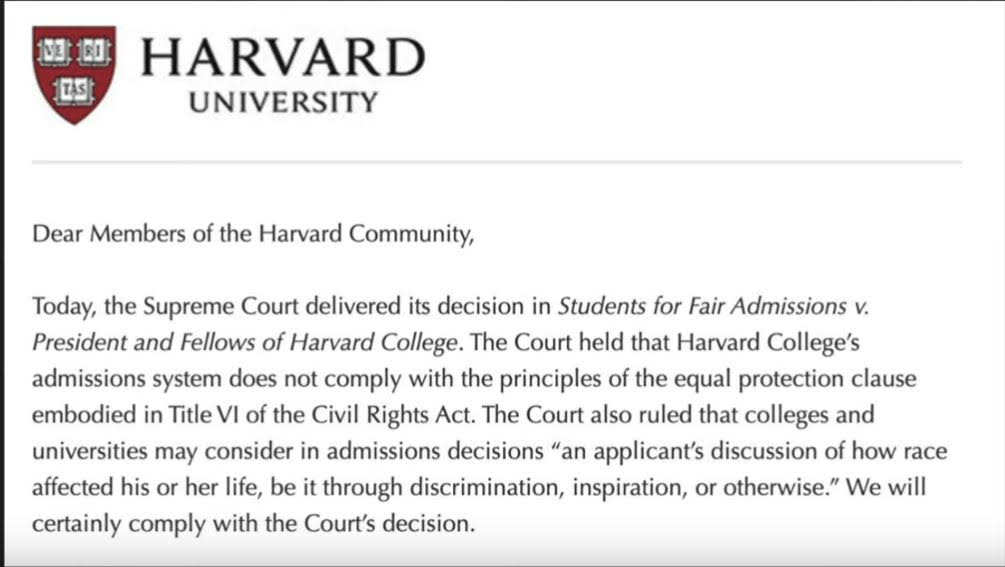This screenshot has height=567, width=1005.
Task: Click the italic "Students for Fair Admissions v." text
Action: coord(713,306)
